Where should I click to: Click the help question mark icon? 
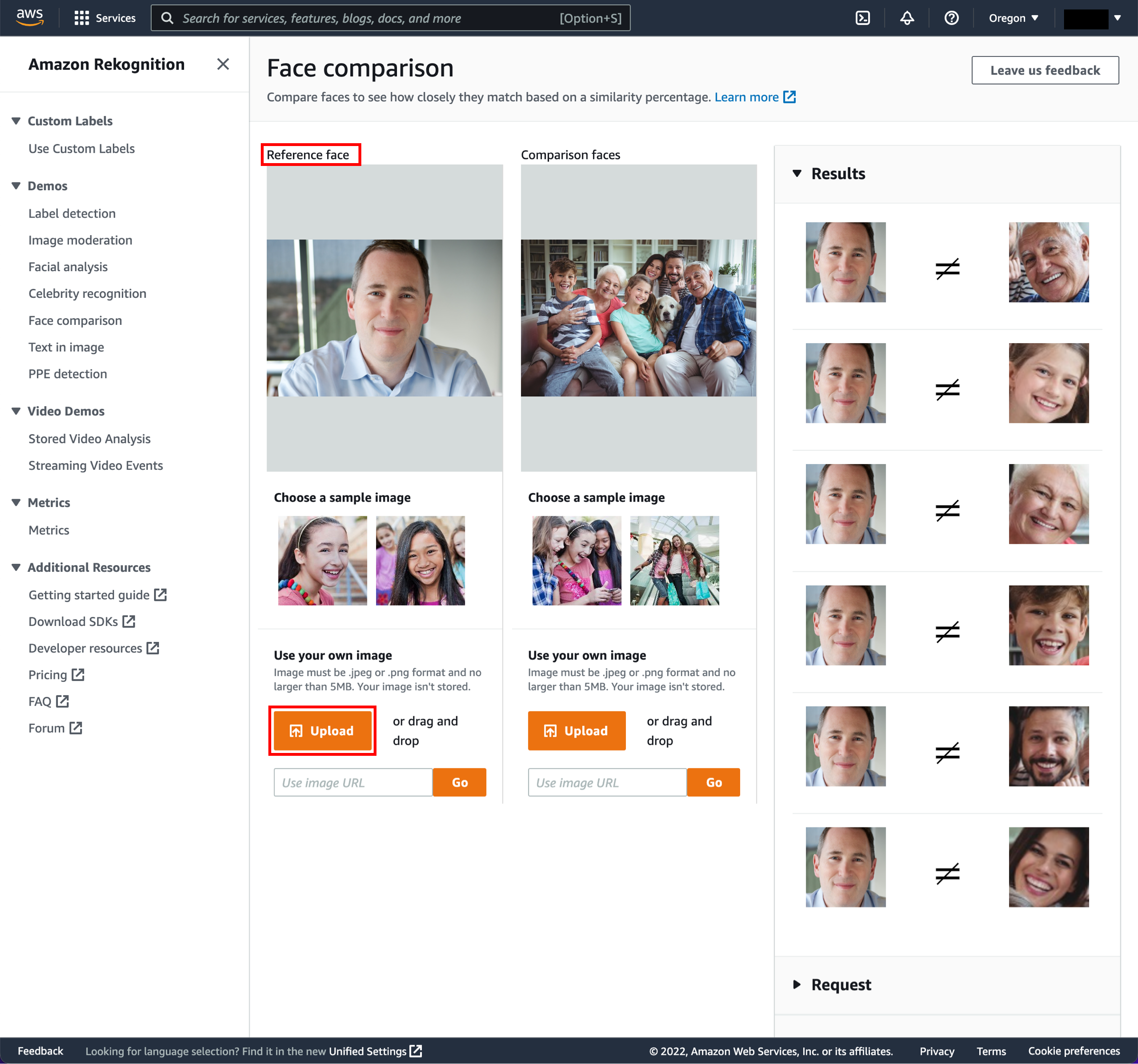coord(951,18)
